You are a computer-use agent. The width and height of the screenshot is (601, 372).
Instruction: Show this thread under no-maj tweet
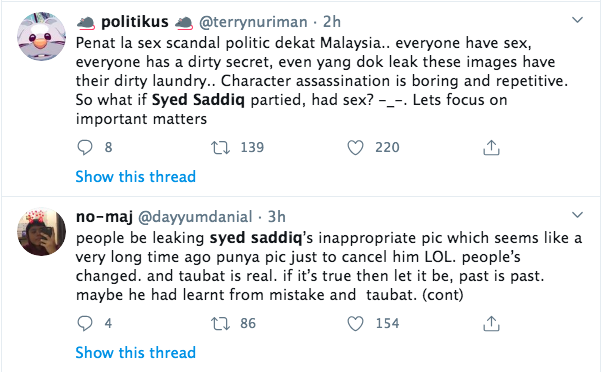[x=136, y=352]
